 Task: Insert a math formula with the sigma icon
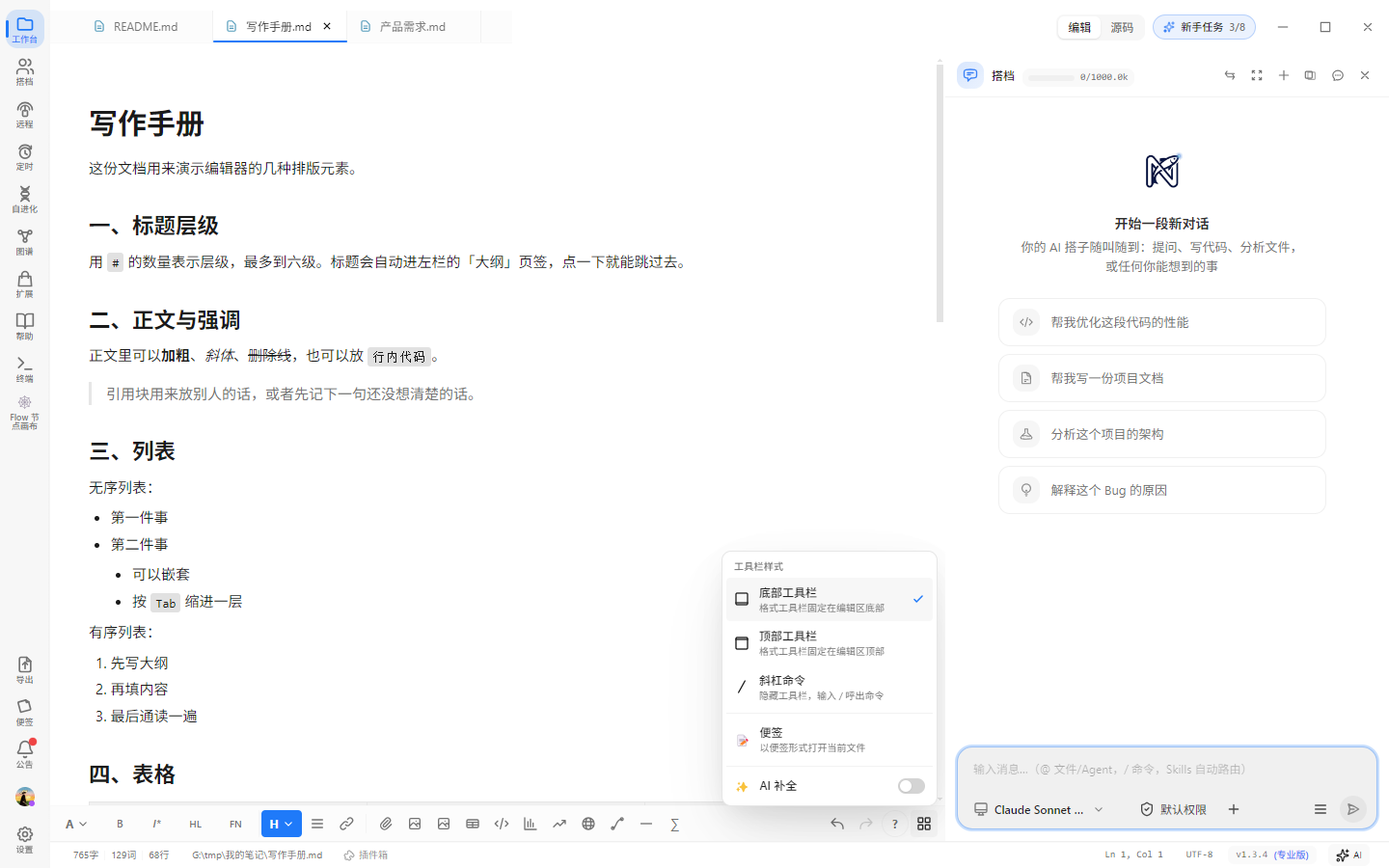[675, 824]
